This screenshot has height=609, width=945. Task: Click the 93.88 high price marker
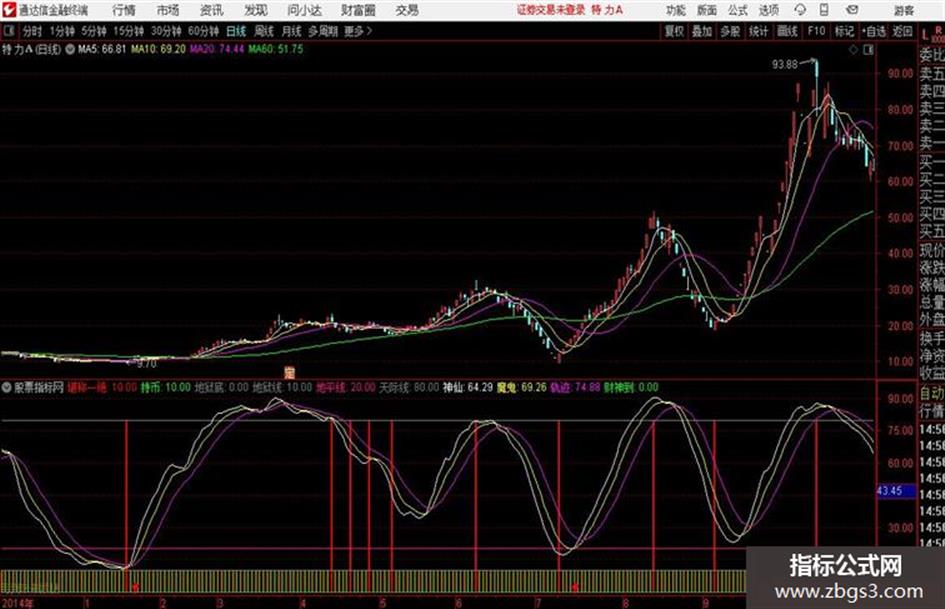click(x=785, y=64)
